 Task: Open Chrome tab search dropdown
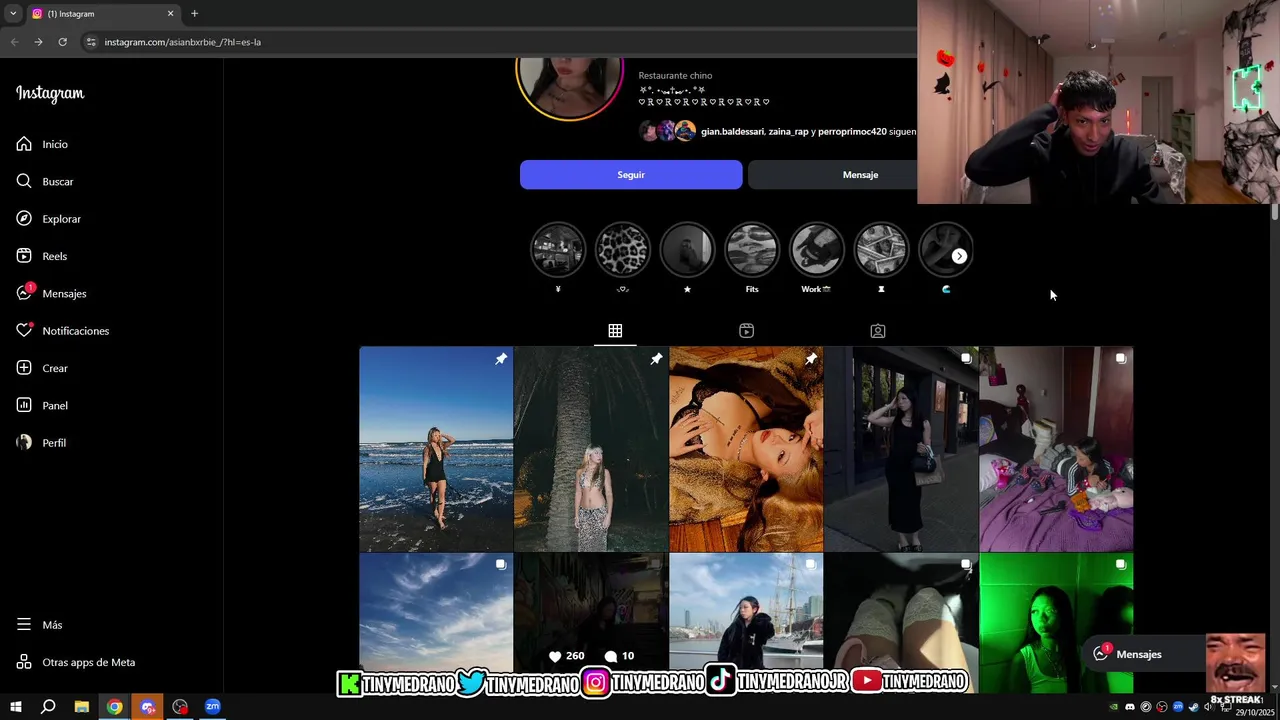click(x=12, y=13)
